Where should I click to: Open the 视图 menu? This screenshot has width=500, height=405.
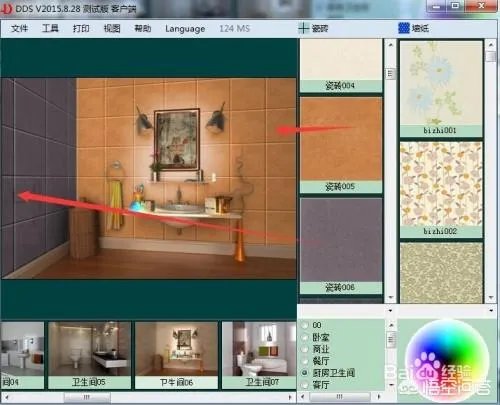coord(112,28)
